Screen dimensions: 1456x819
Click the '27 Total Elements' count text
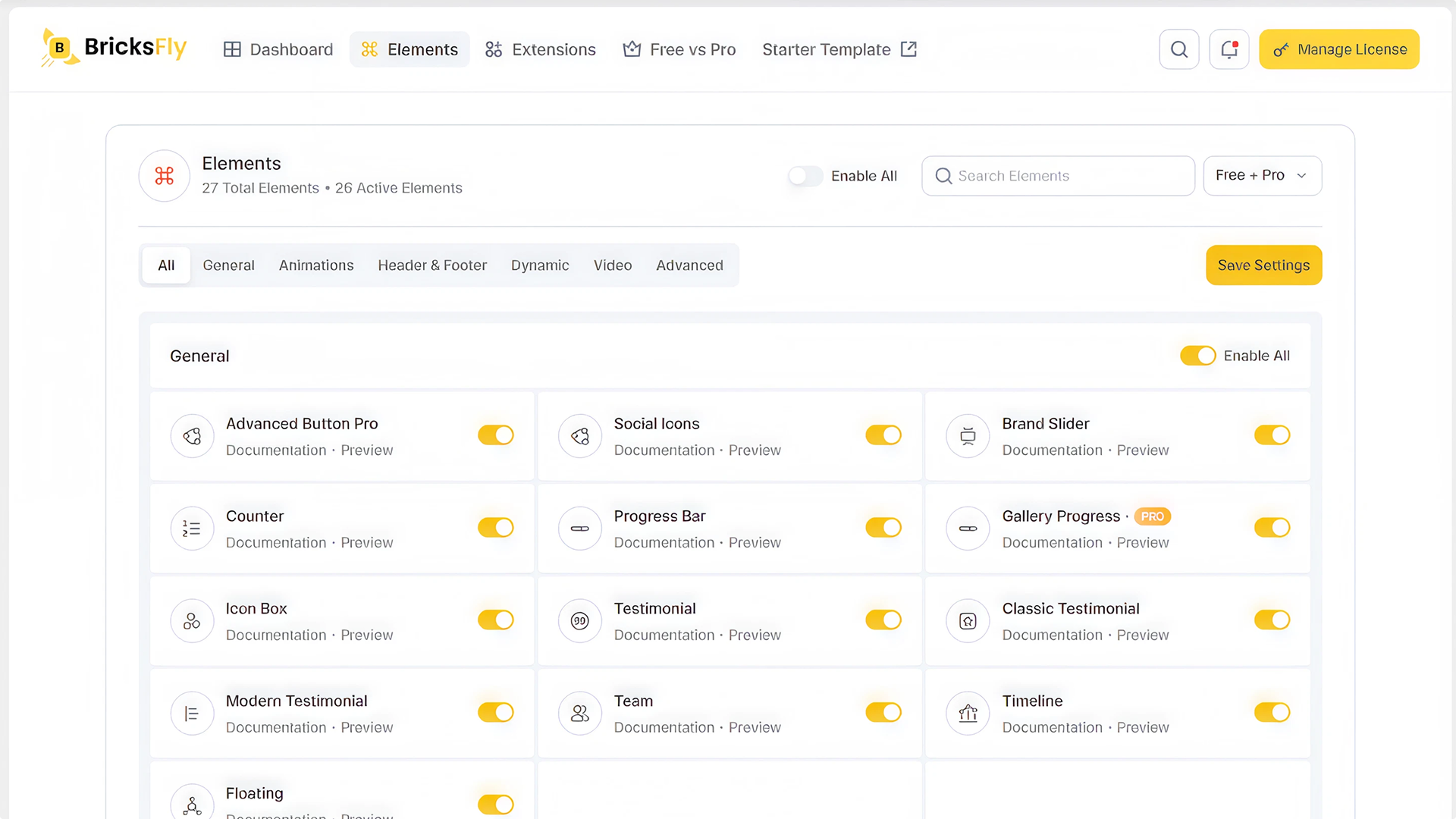260,188
